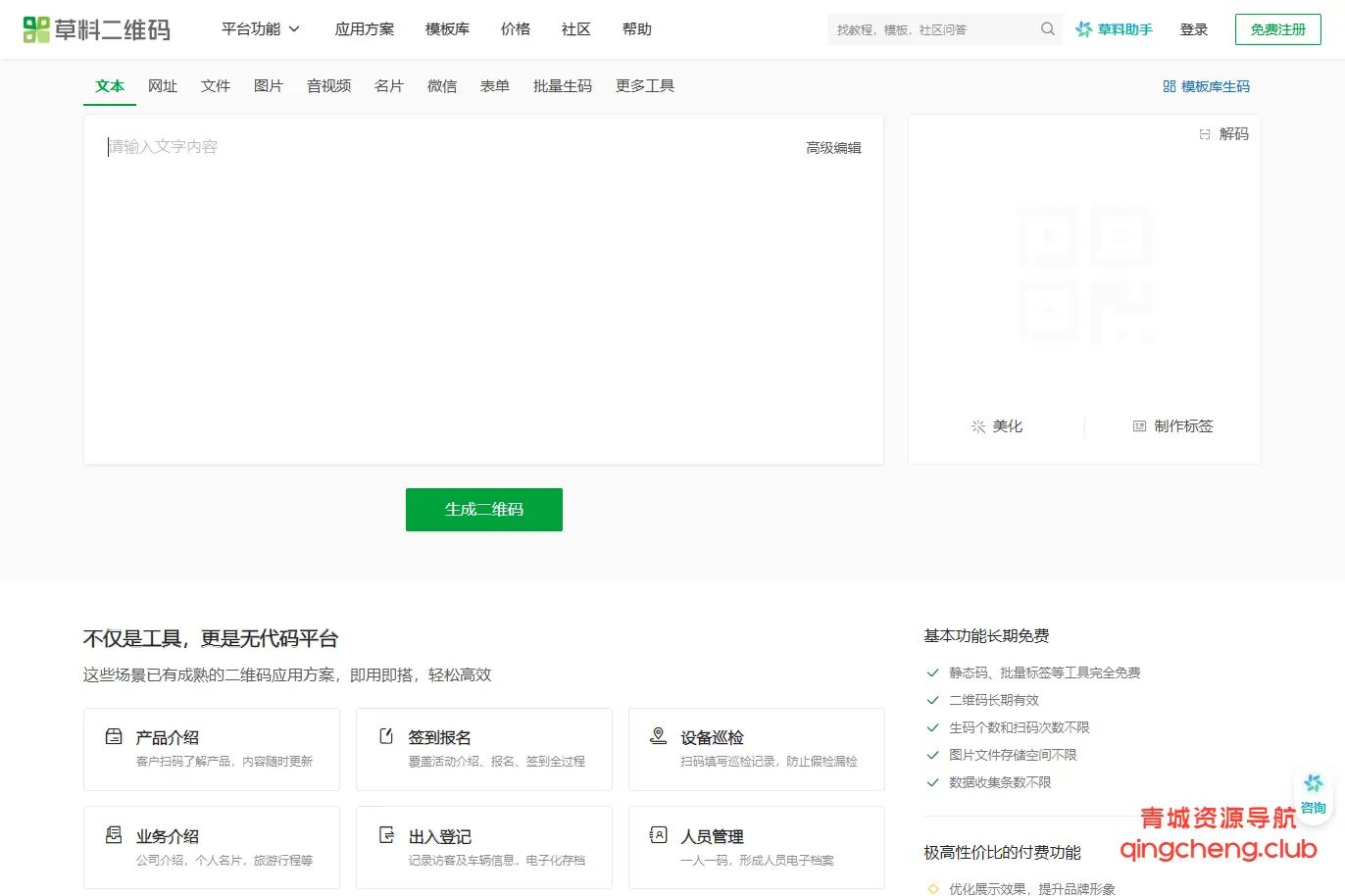Open the 帮助 menu
The image size is (1345, 896).
click(x=636, y=29)
